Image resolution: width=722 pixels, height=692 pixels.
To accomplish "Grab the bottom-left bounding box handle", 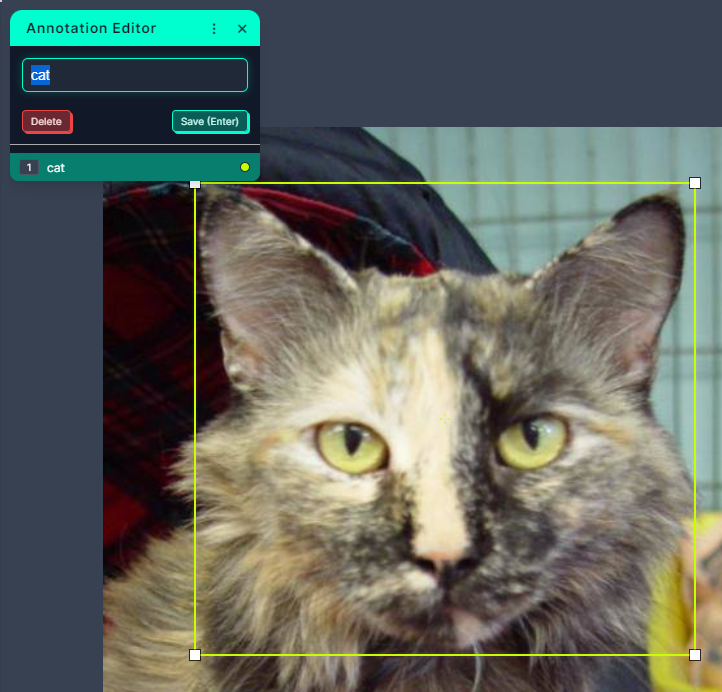I will [195, 655].
